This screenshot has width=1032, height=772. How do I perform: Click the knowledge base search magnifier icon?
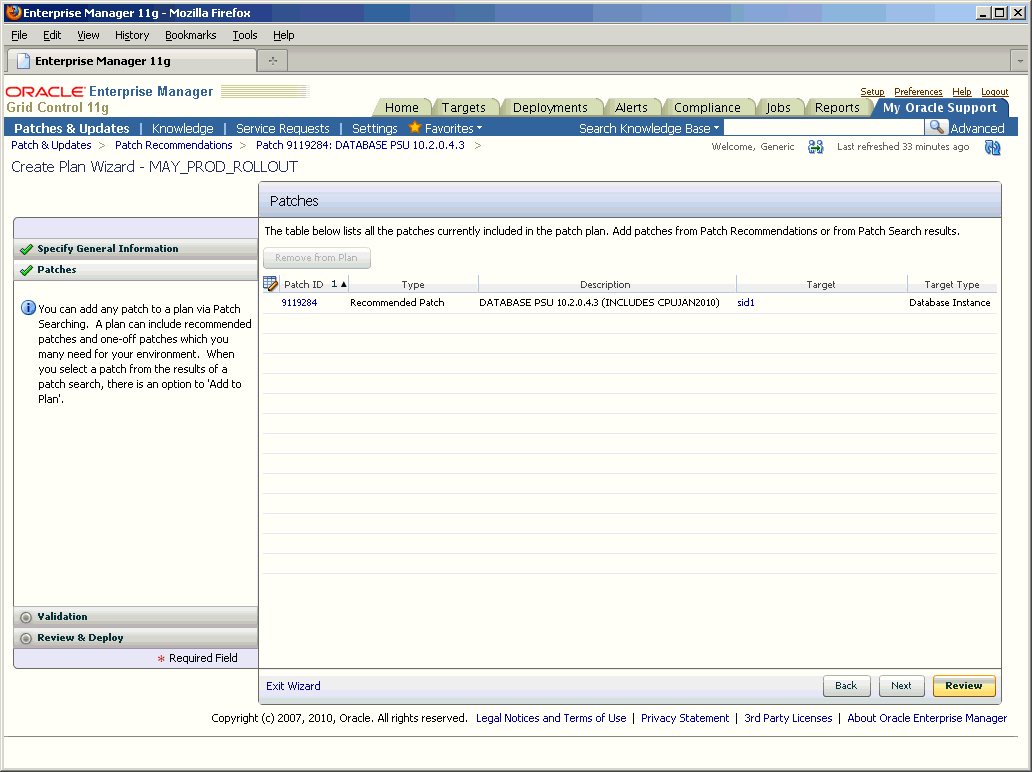click(x=936, y=127)
